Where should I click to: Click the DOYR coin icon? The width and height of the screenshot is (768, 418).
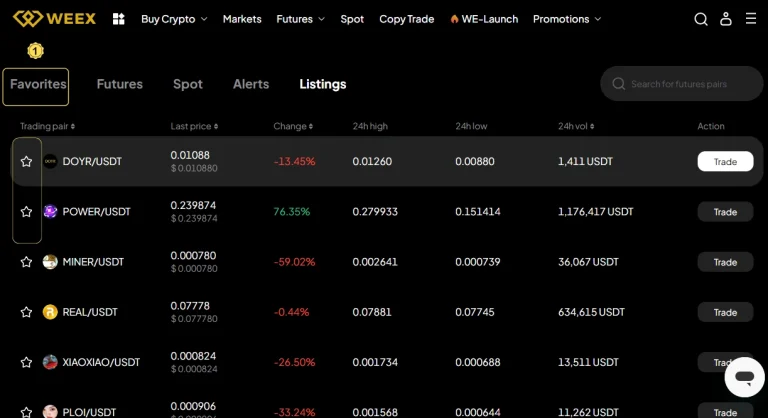pyautogui.click(x=50, y=161)
